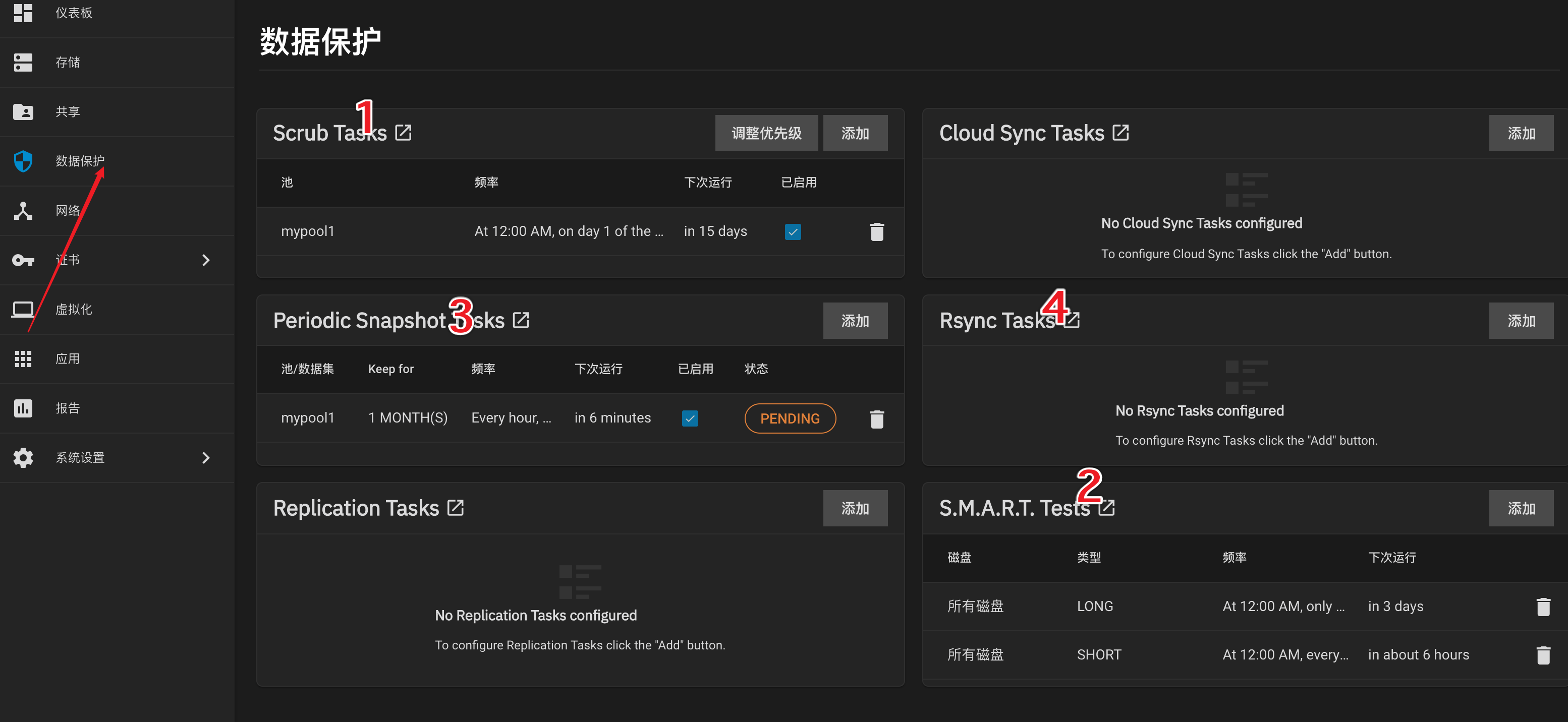Open the 报告 chart icon
1568x722 pixels.
click(23, 408)
